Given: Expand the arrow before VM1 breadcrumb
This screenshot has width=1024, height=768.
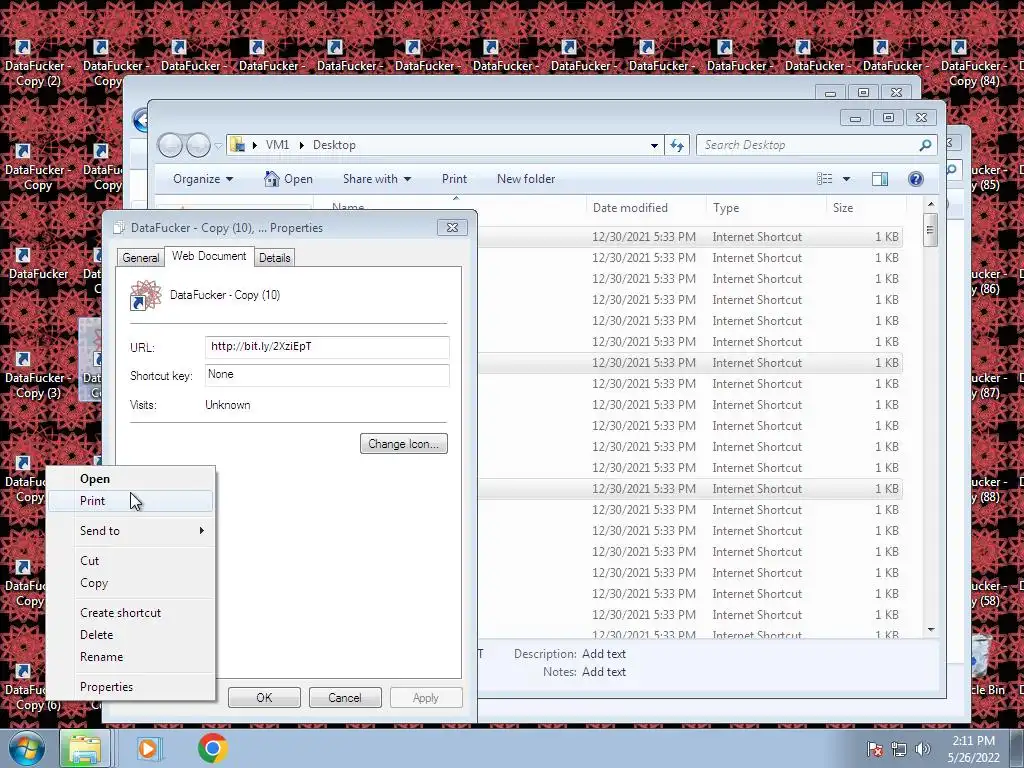Looking at the screenshot, I should 255,145.
